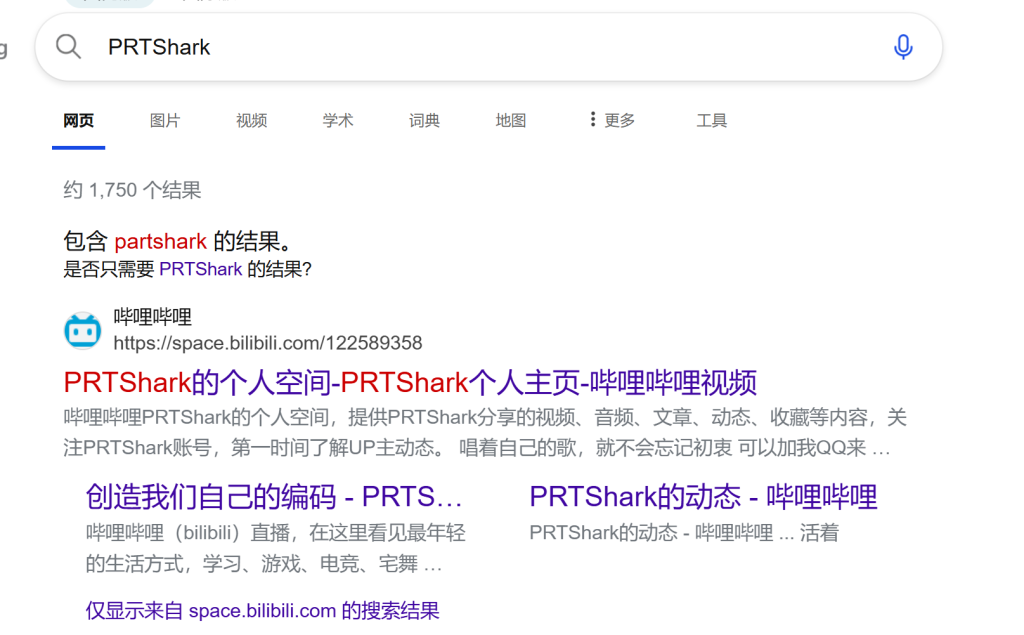1024x635 pixels.
Task: Click the snippet starting 哔哩哔哩（bilibili）直播
Action: [x=276, y=547]
